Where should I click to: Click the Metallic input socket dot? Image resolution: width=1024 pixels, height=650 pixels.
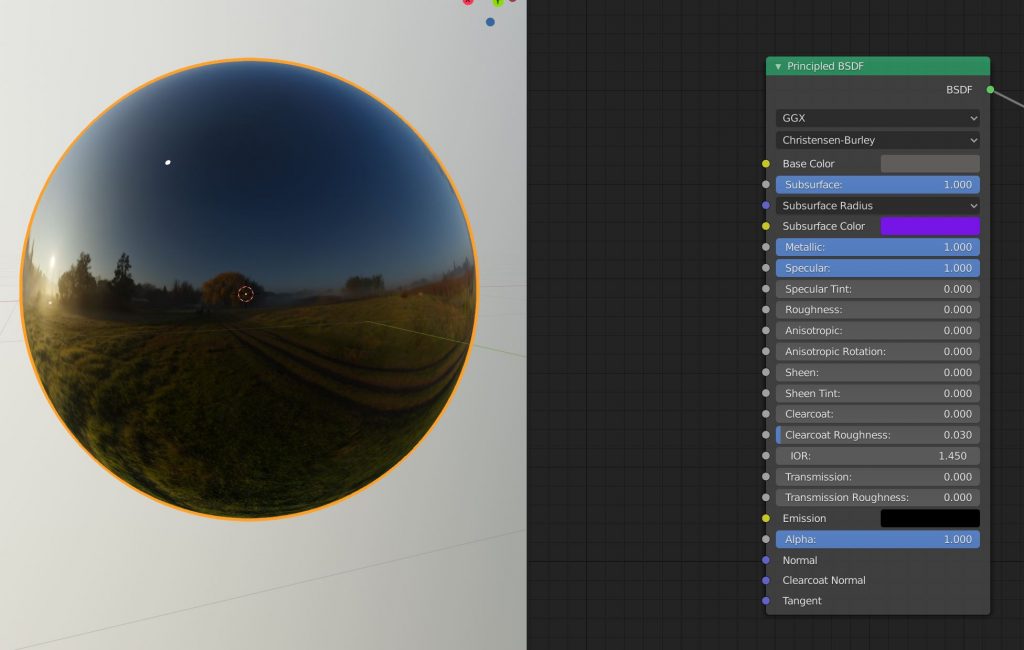766,247
